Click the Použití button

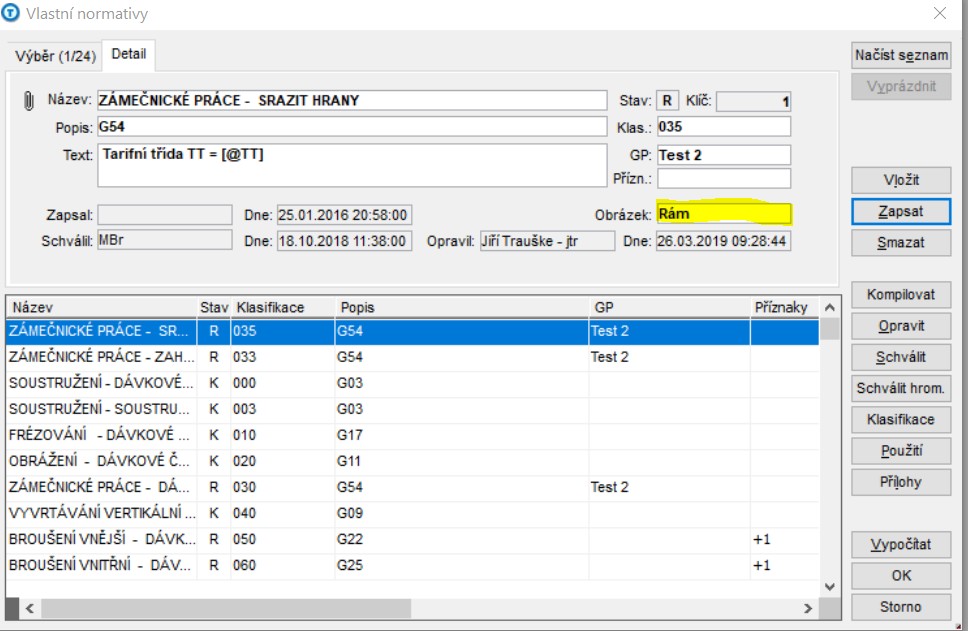point(901,451)
